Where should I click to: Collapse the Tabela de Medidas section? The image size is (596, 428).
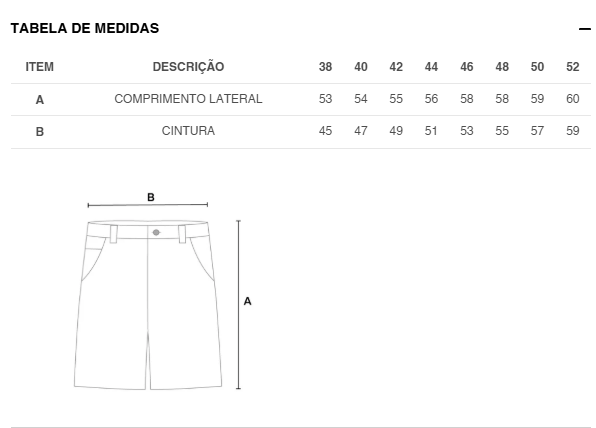[585, 29]
